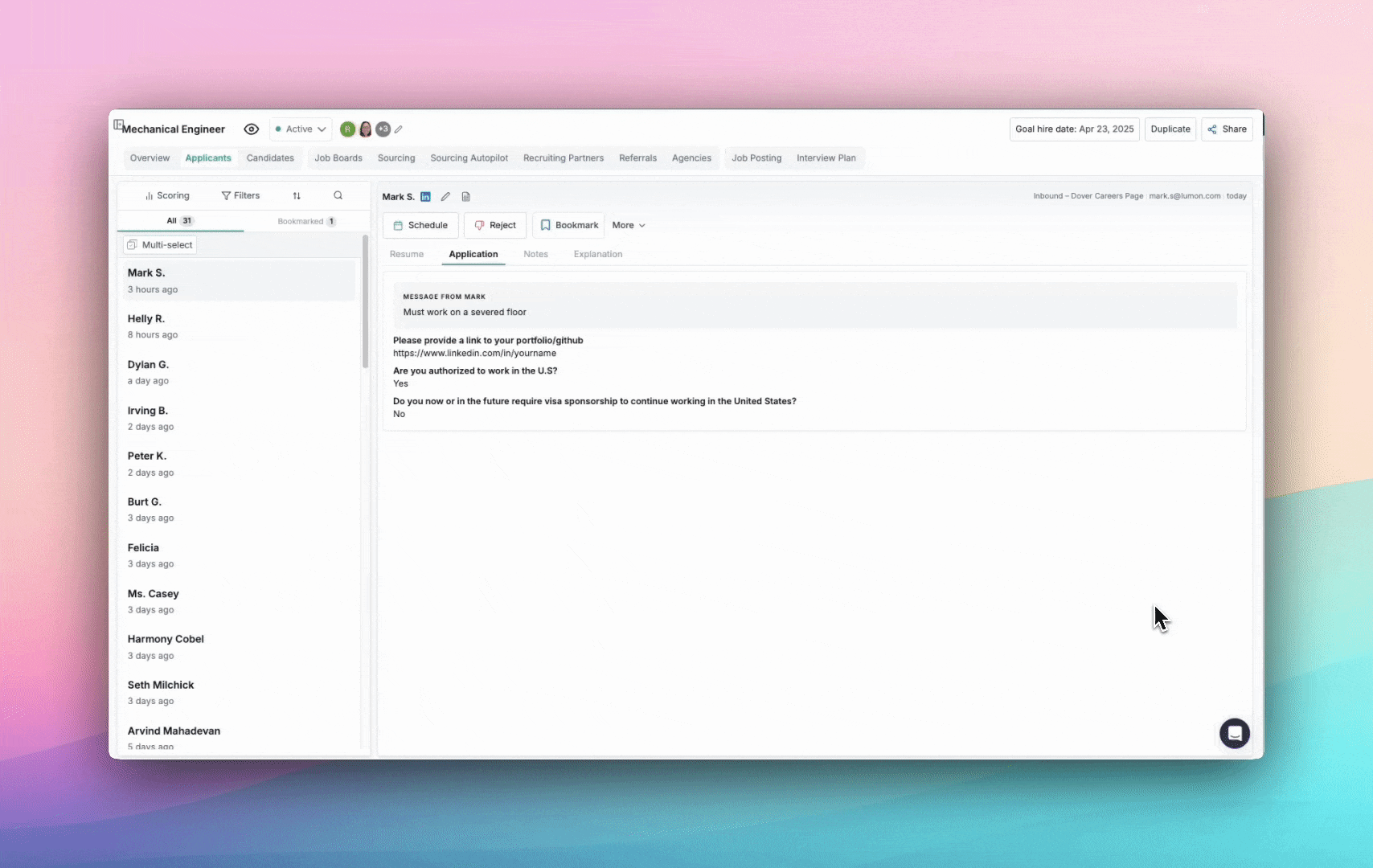Open the Filters panel
The width and height of the screenshot is (1373, 868).
240,196
